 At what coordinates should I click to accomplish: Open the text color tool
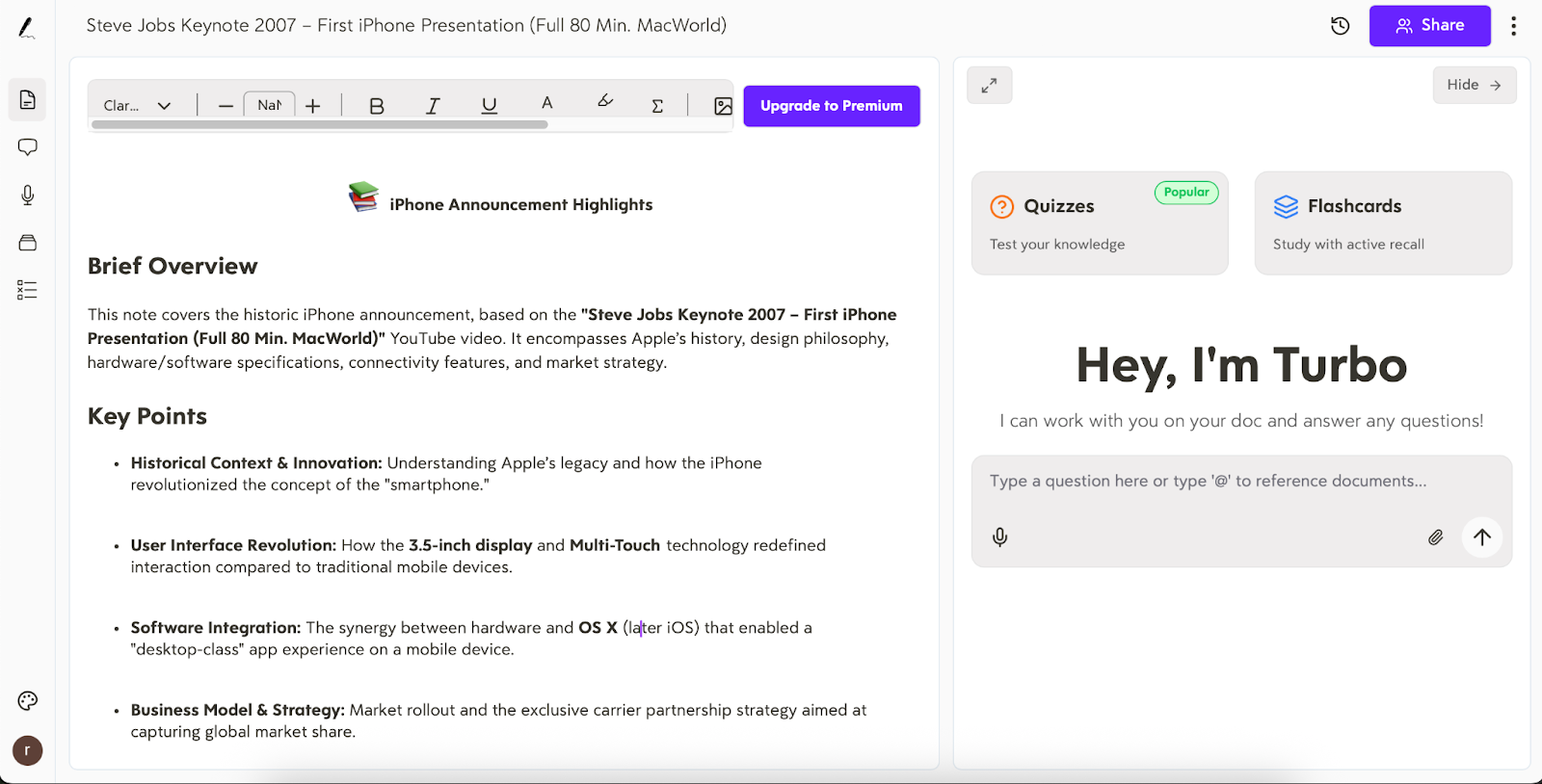tap(546, 103)
